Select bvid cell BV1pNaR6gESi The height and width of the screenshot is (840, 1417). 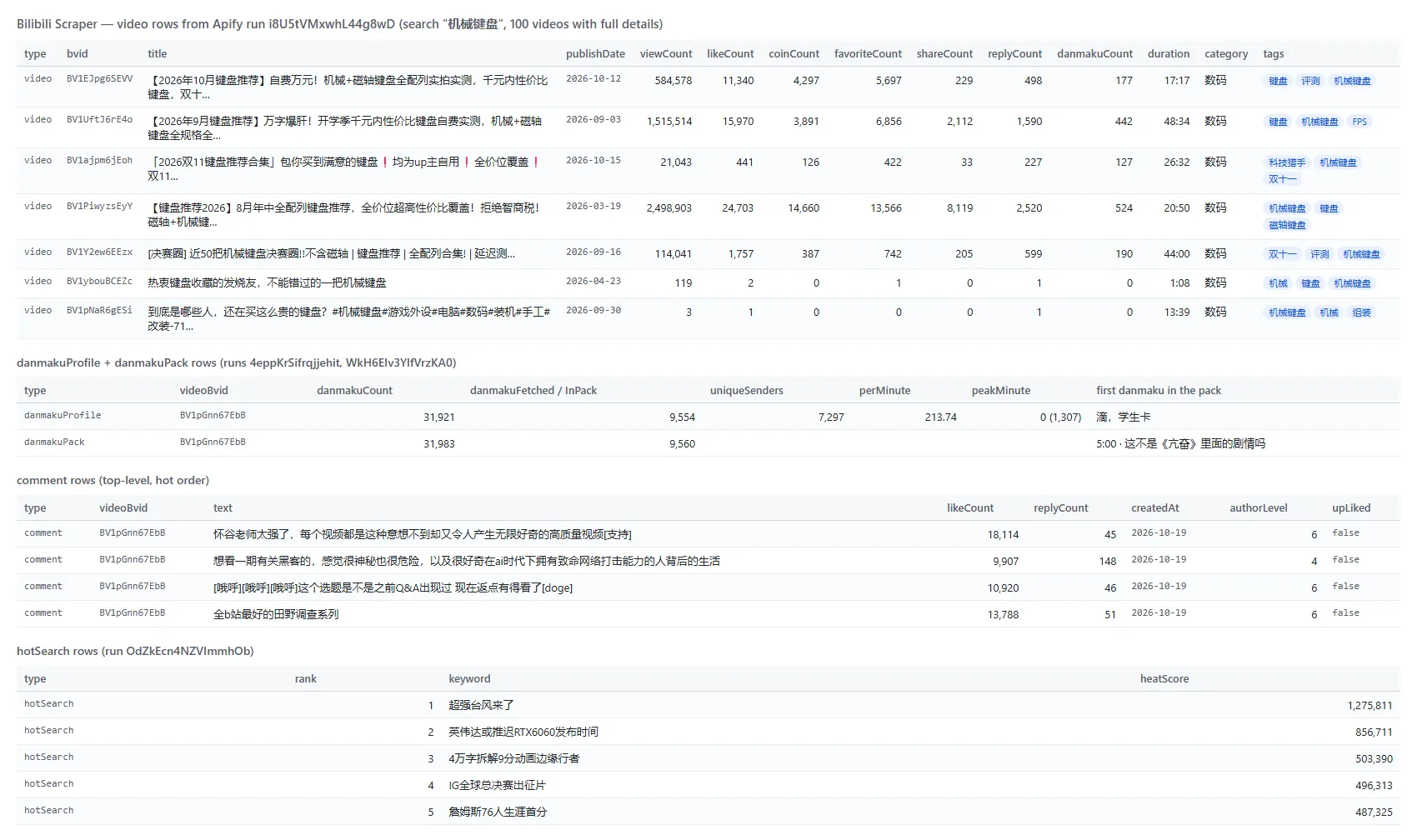99,310
